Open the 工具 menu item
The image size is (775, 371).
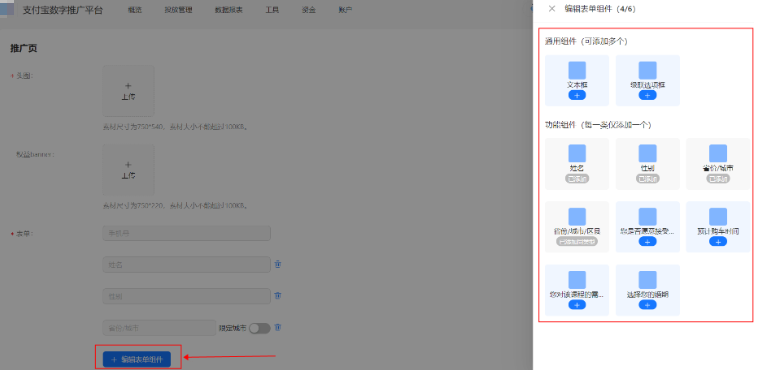coord(272,10)
